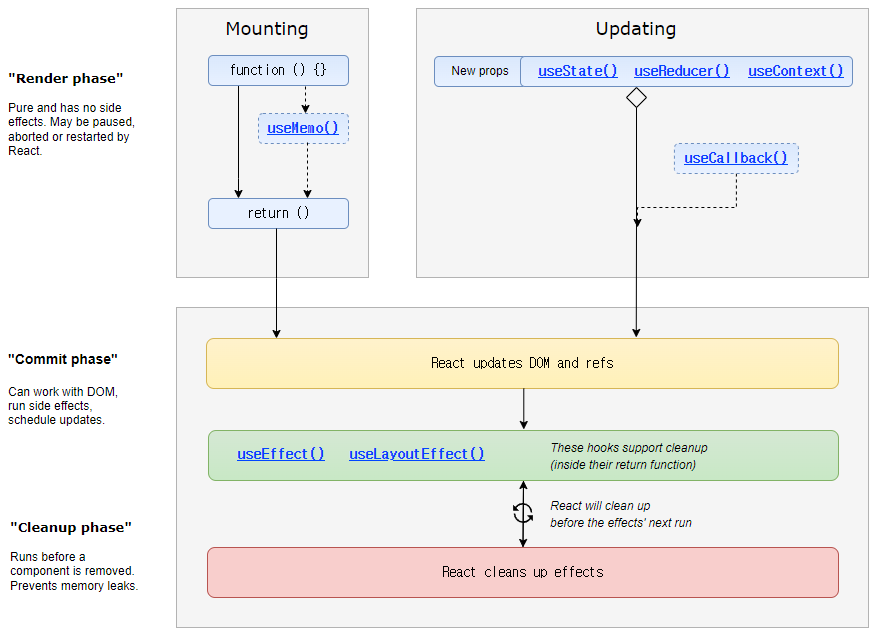Click 'Pure and has no side effects' description
This screenshot has height=635, width=883.
tap(72, 129)
